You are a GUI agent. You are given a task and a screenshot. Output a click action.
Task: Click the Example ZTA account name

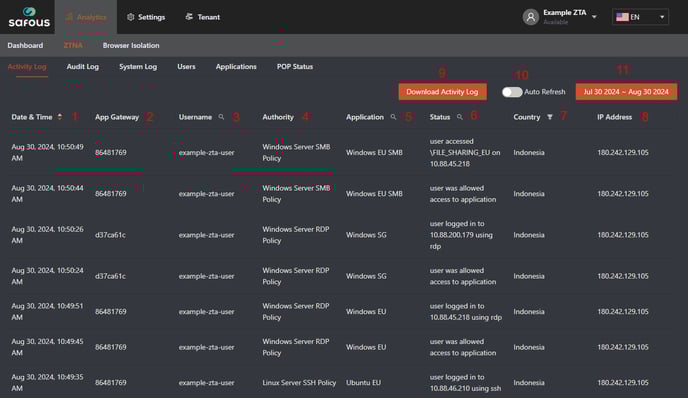click(x=564, y=12)
